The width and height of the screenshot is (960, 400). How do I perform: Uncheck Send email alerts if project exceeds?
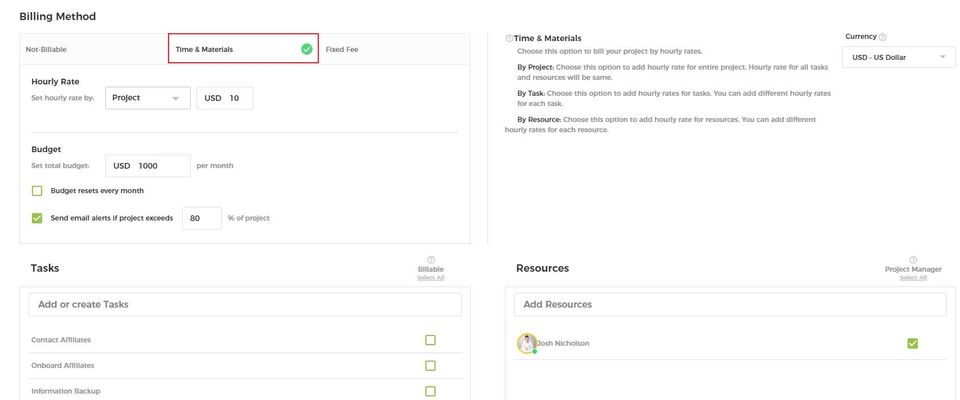pos(37,218)
